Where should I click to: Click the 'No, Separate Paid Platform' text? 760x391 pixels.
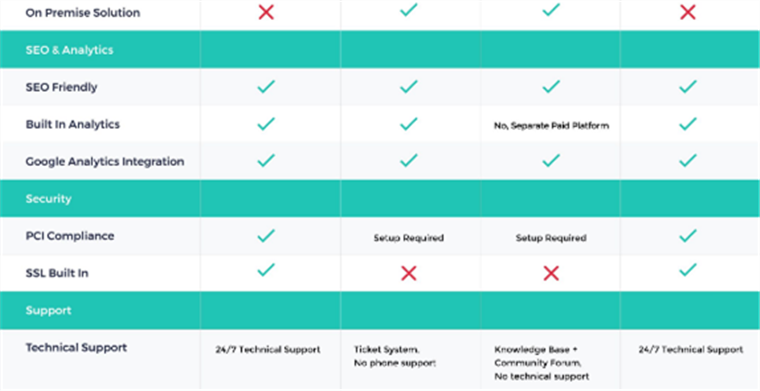(551, 126)
